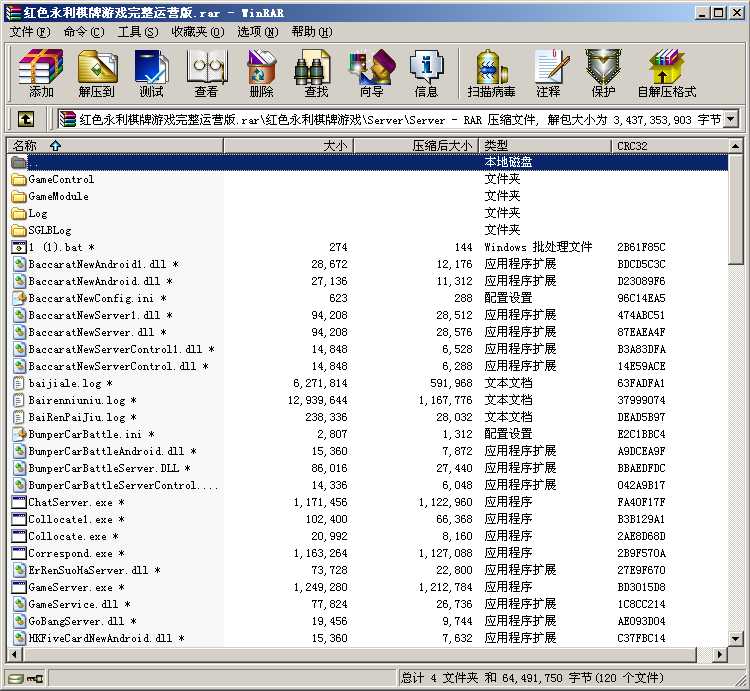Open the Help (帮助) menu
Screen dimensions: 750x691
pyautogui.click(x=312, y=32)
